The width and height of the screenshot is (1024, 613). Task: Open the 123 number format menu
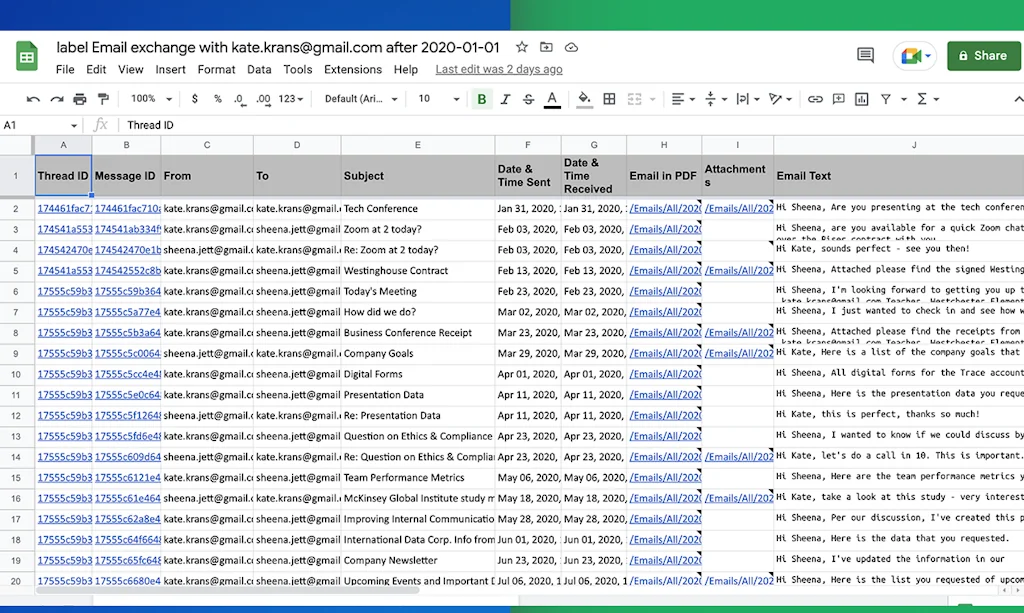click(x=289, y=98)
